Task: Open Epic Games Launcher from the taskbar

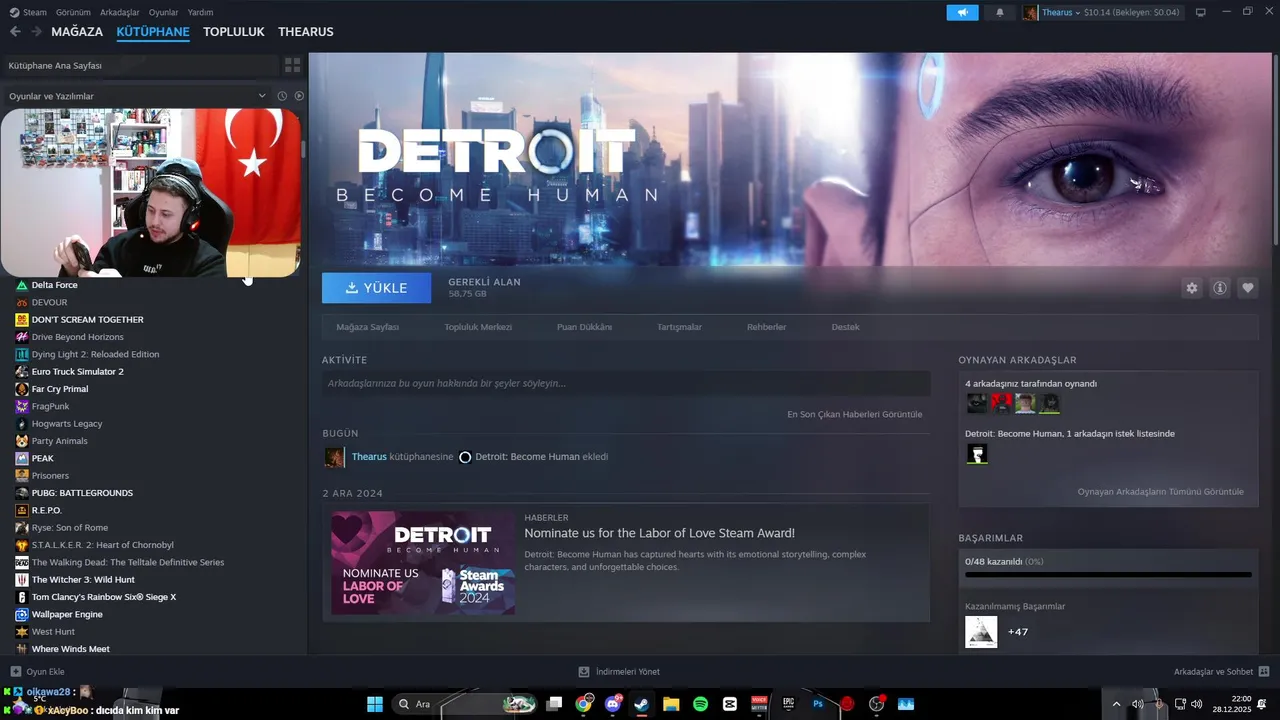Action: [x=788, y=704]
